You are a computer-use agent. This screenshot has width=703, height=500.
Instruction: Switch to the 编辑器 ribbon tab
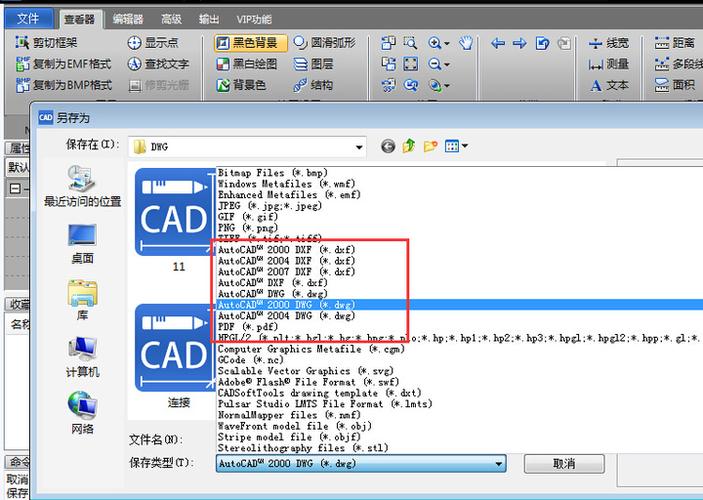tap(128, 19)
